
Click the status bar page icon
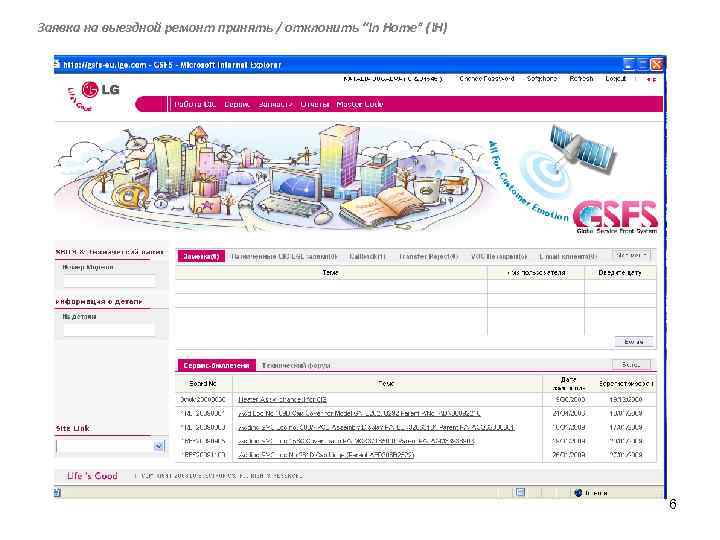pyautogui.click(x=57, y=493)
